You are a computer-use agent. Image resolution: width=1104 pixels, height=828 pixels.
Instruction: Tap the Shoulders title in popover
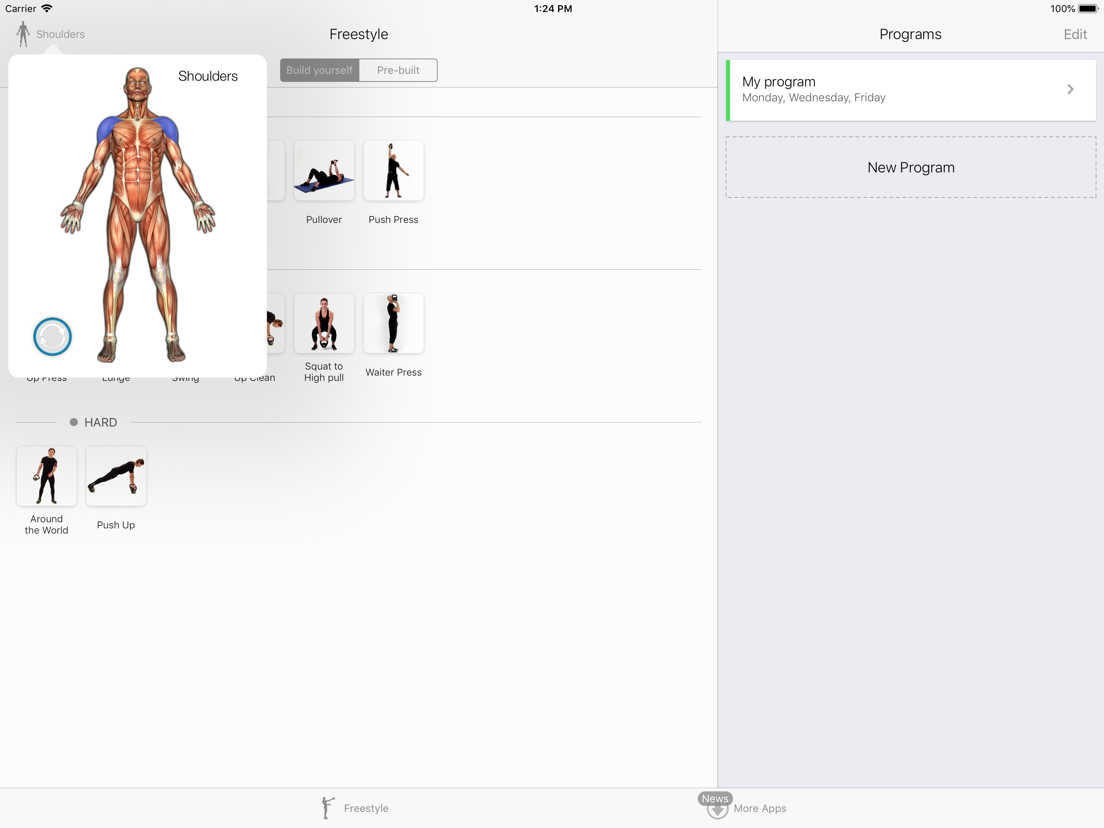point(208,76)
